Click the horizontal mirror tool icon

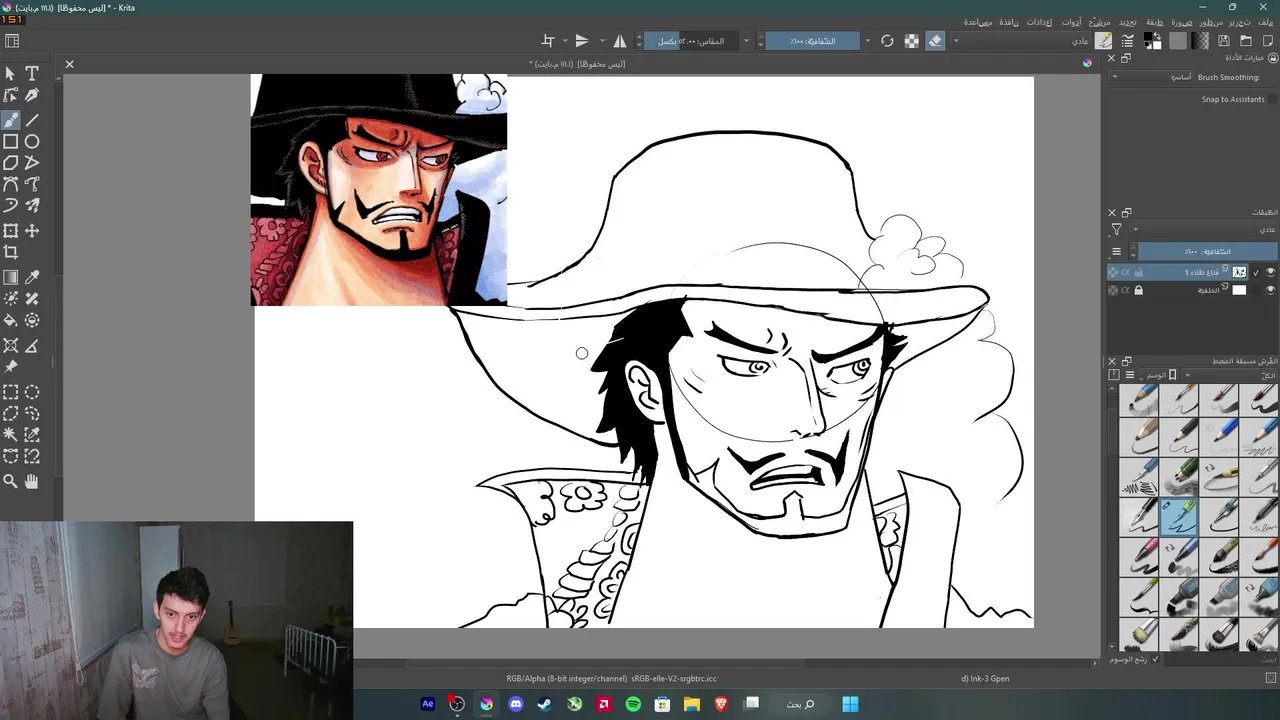coord(620,41)
